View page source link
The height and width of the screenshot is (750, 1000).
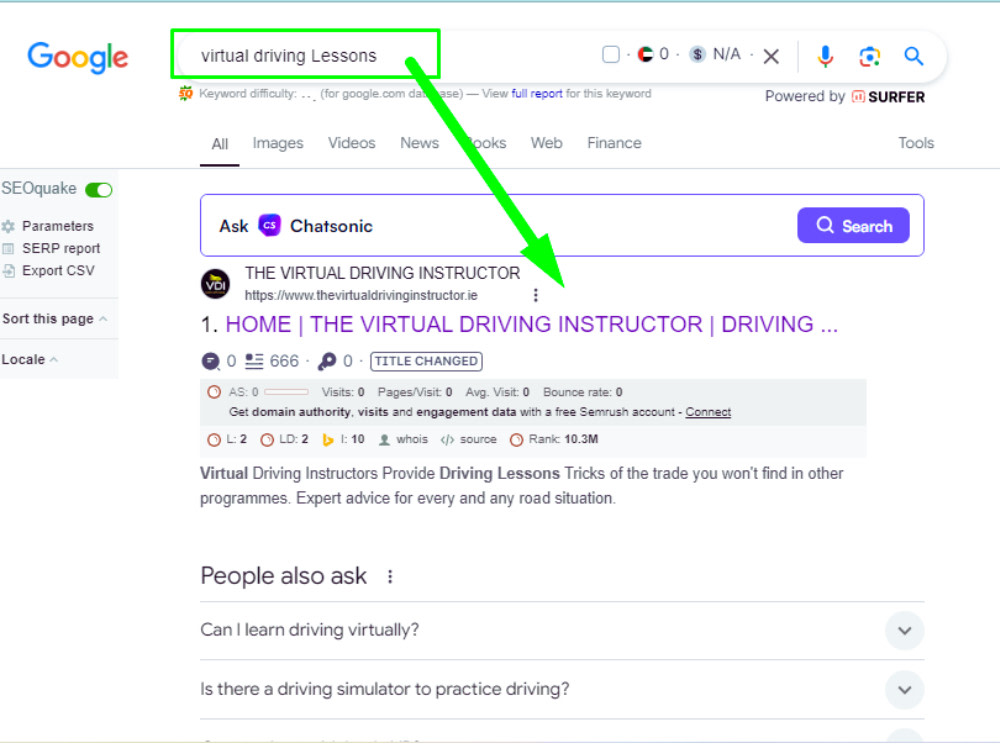coord(469,439)
